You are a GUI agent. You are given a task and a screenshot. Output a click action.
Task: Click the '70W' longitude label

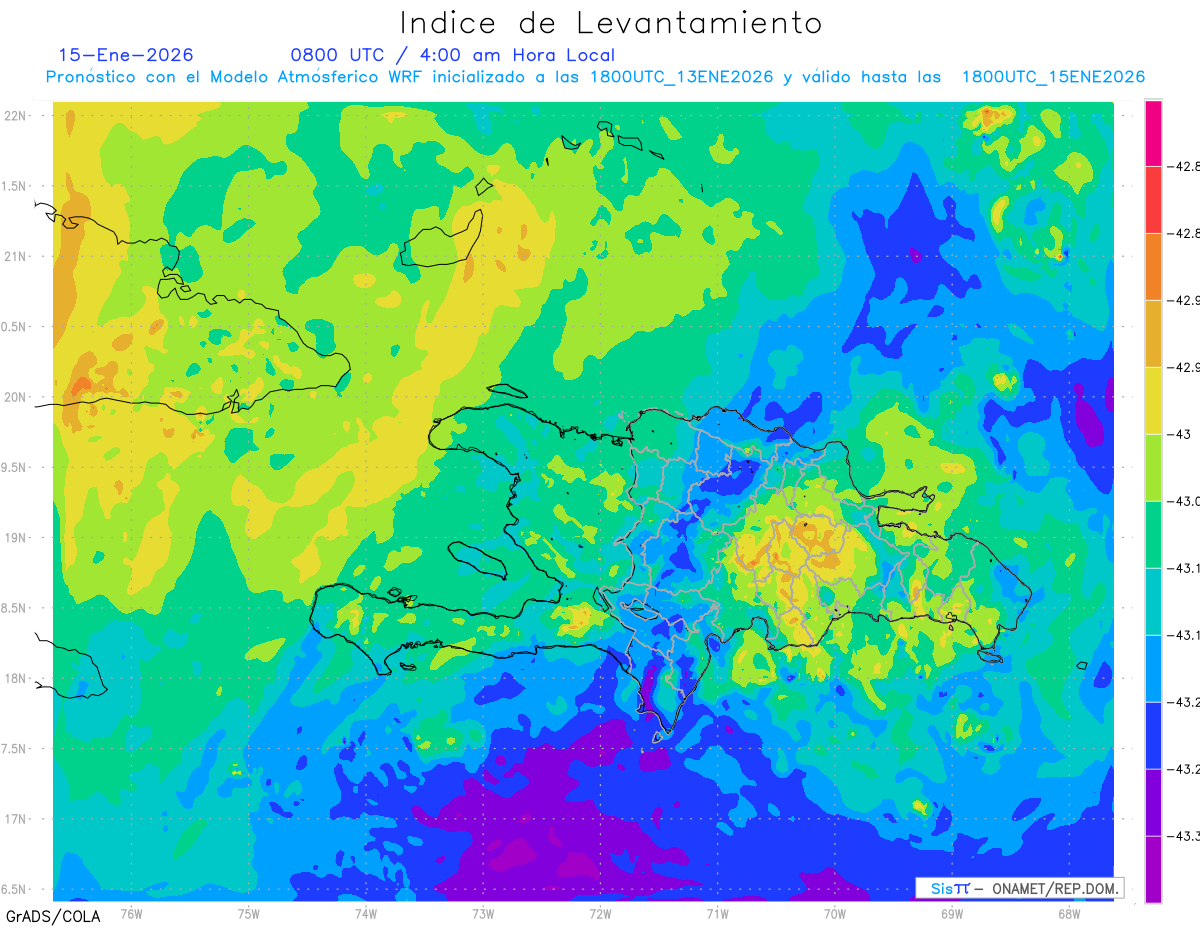835,914
